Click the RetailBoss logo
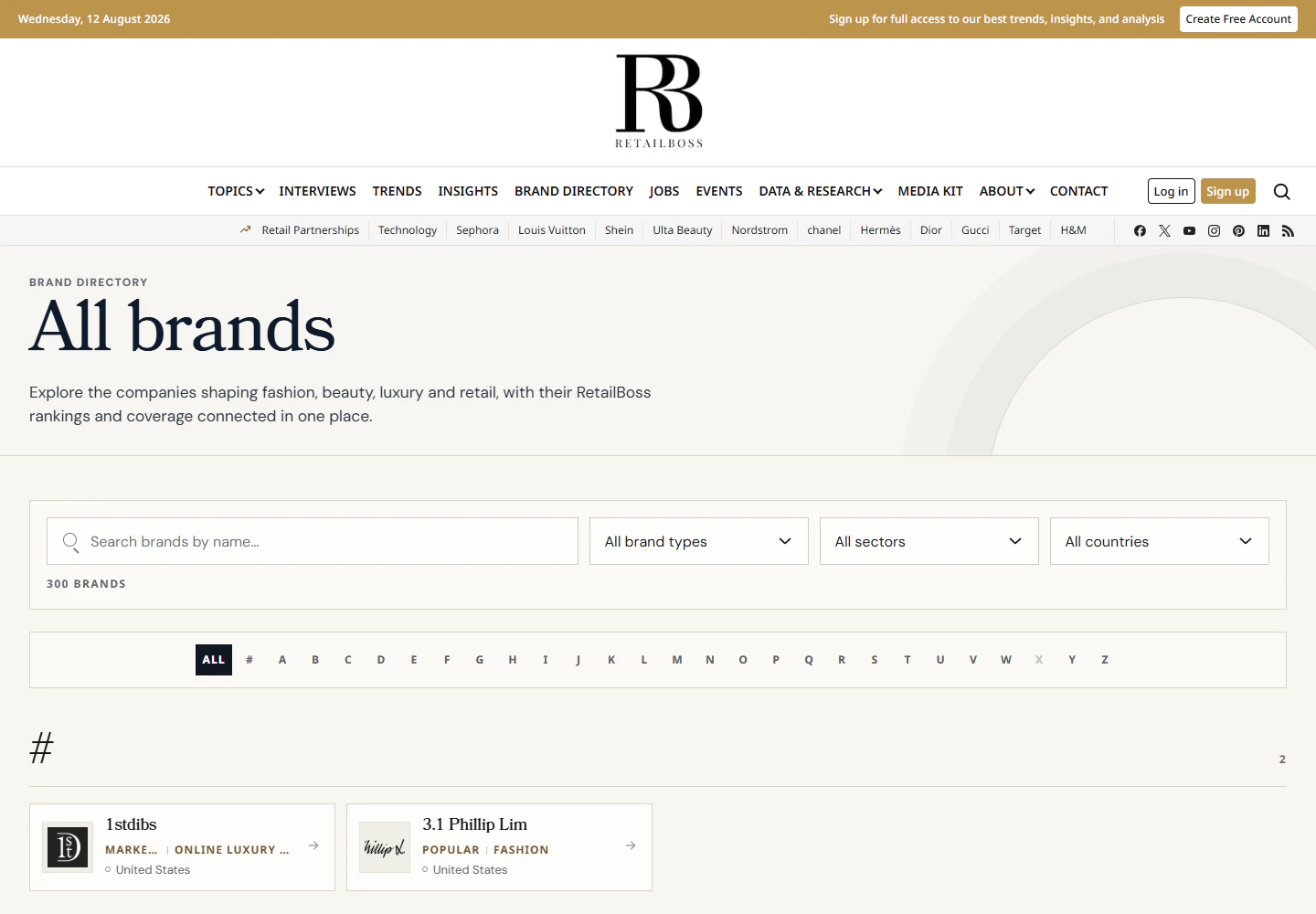This screenshot has width=1316, height=914. [659, 101]
